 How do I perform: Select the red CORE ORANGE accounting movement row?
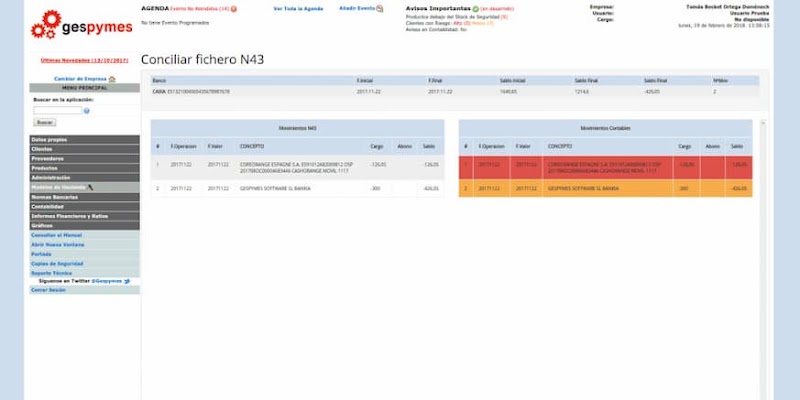(x=604, y=166)
